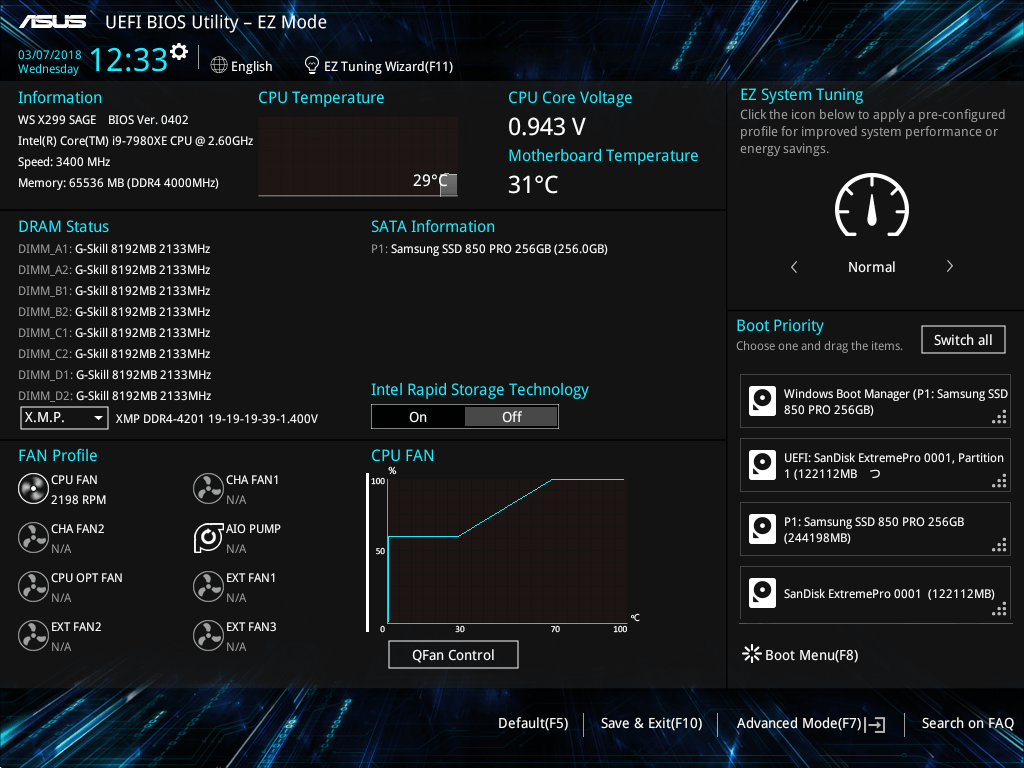Click the Normal tuning profile label

872,266
